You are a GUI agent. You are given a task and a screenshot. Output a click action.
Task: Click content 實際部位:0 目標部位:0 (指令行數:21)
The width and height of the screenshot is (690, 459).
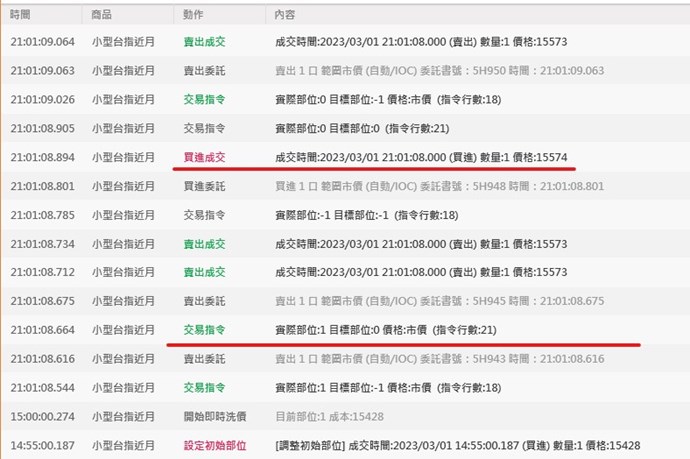[x=362, y=129]
